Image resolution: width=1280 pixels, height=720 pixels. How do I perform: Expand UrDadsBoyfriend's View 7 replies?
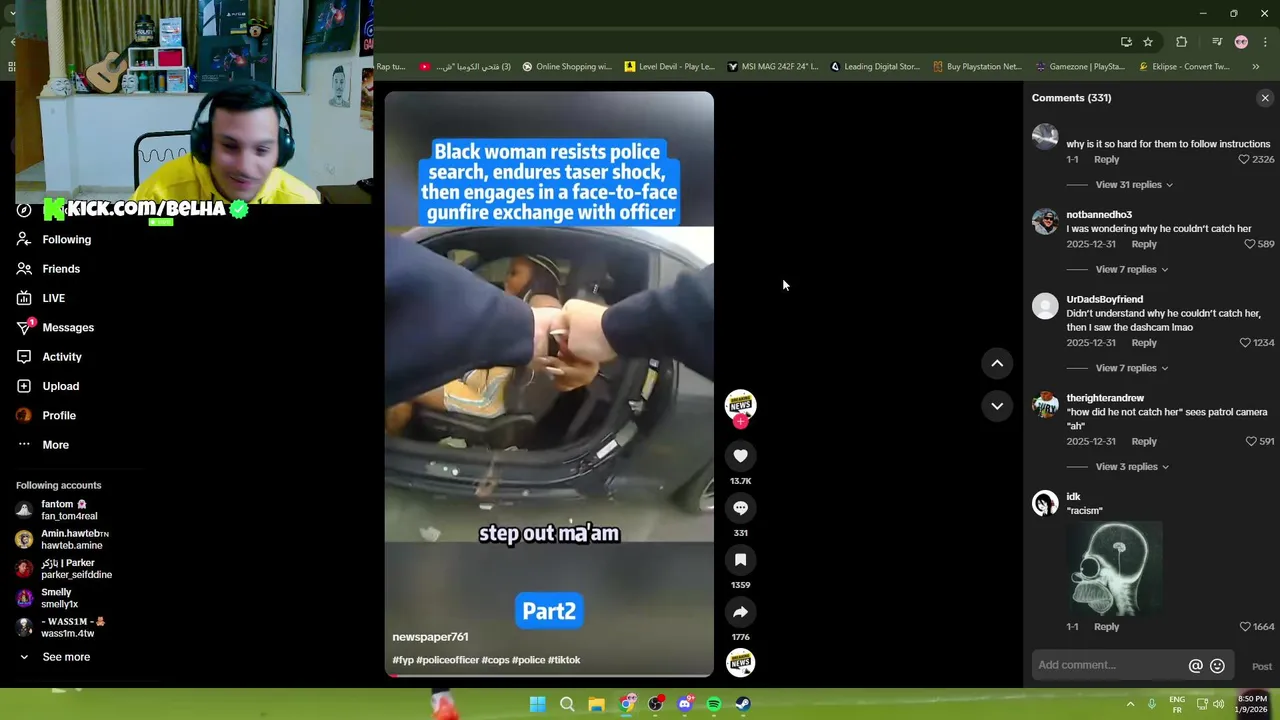(1131, 368)
